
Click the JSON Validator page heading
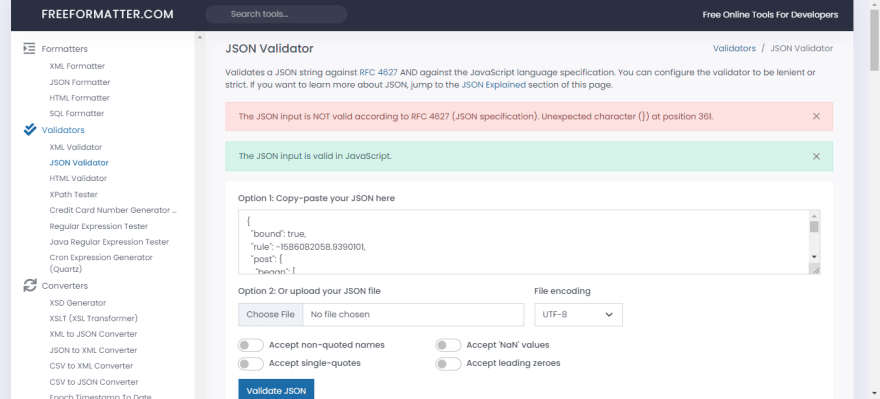tap(269, 49)
